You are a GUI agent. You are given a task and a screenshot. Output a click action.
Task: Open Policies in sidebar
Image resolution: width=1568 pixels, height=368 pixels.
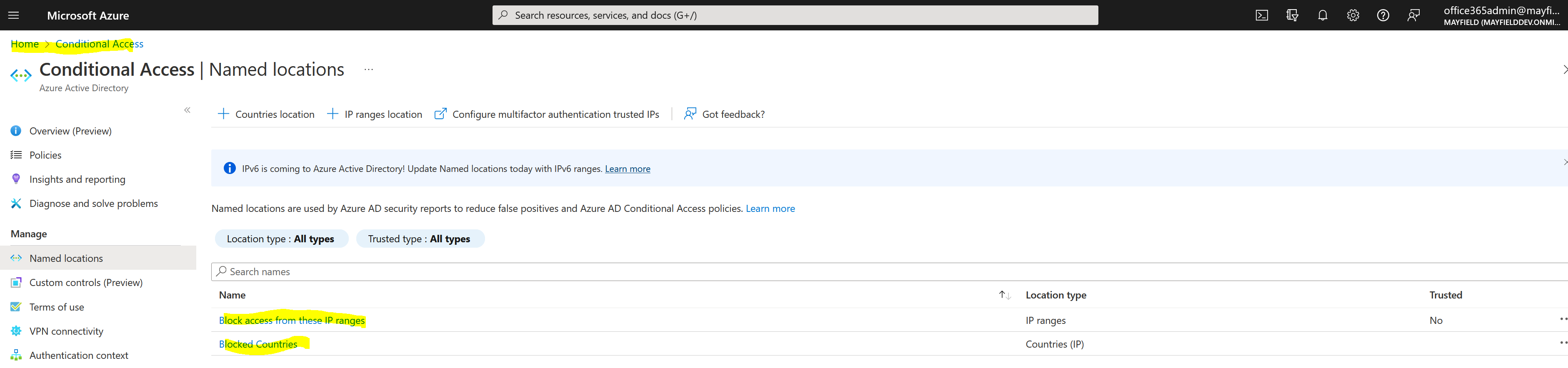[x=46, y=155]
